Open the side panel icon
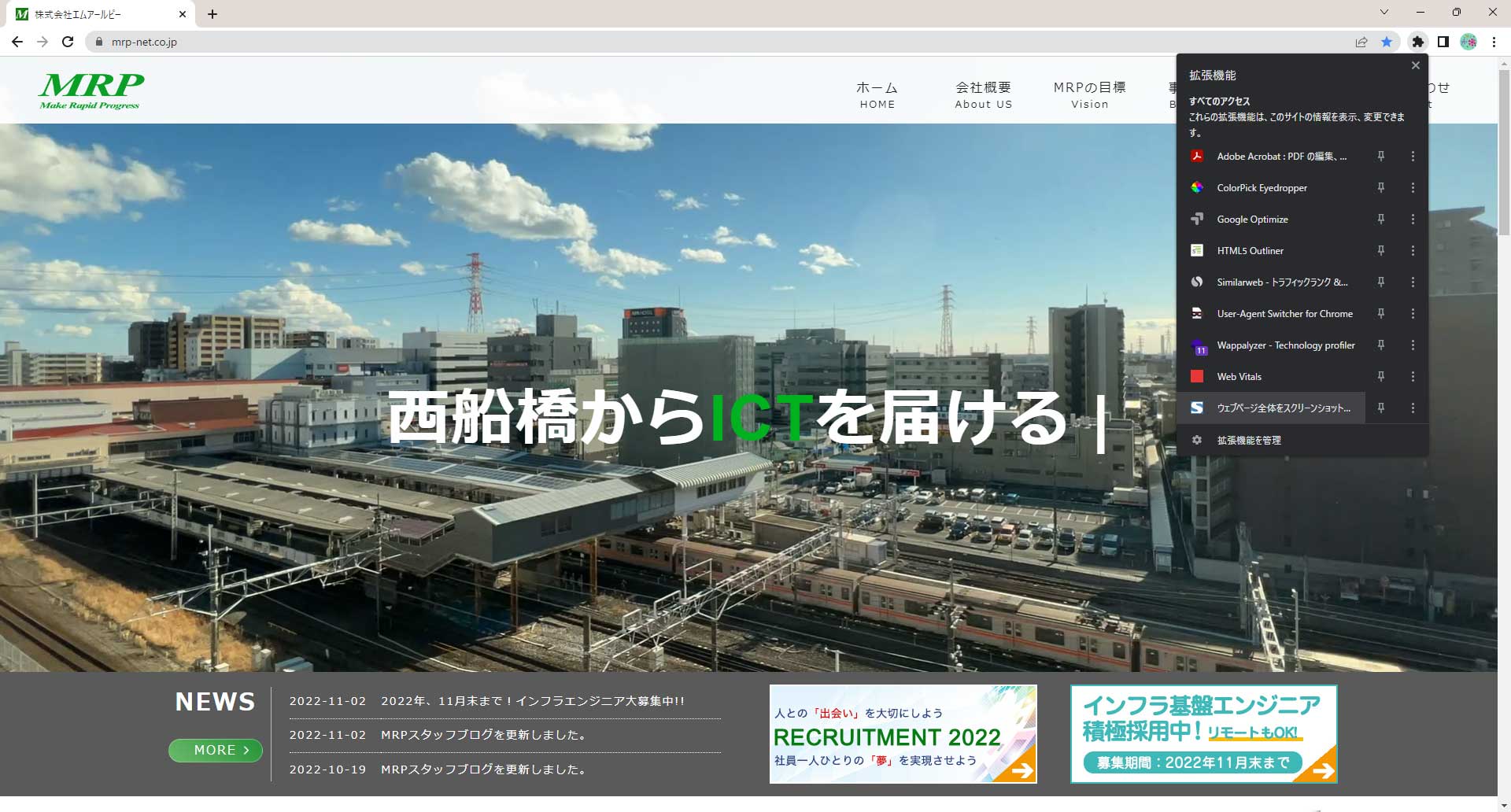The height and width of the screenshot is (812, 1511). point(1443,42)
